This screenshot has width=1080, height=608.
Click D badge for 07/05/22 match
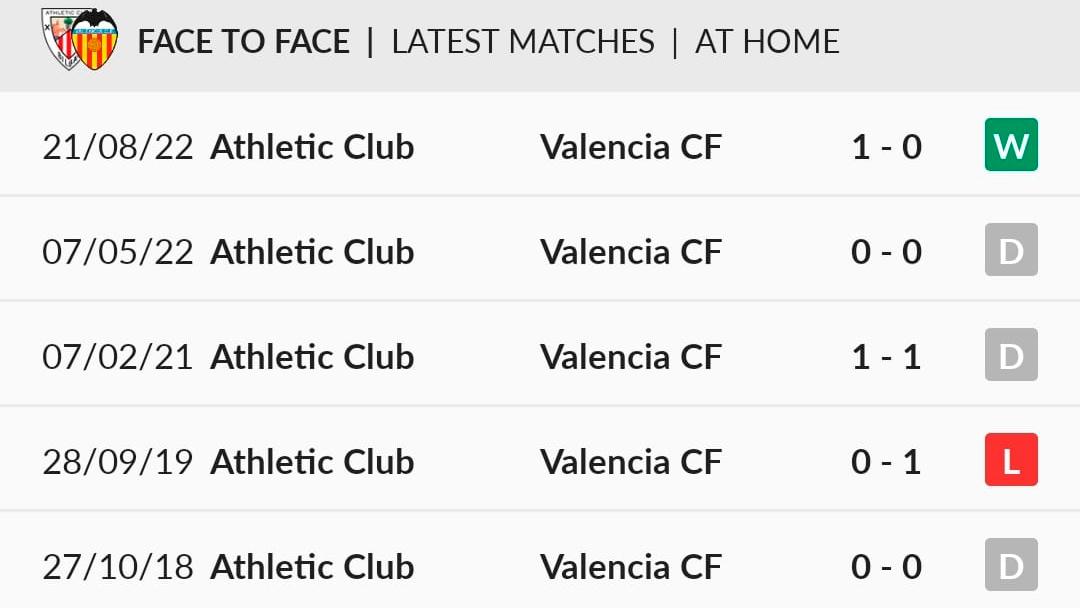(1011, 250)
